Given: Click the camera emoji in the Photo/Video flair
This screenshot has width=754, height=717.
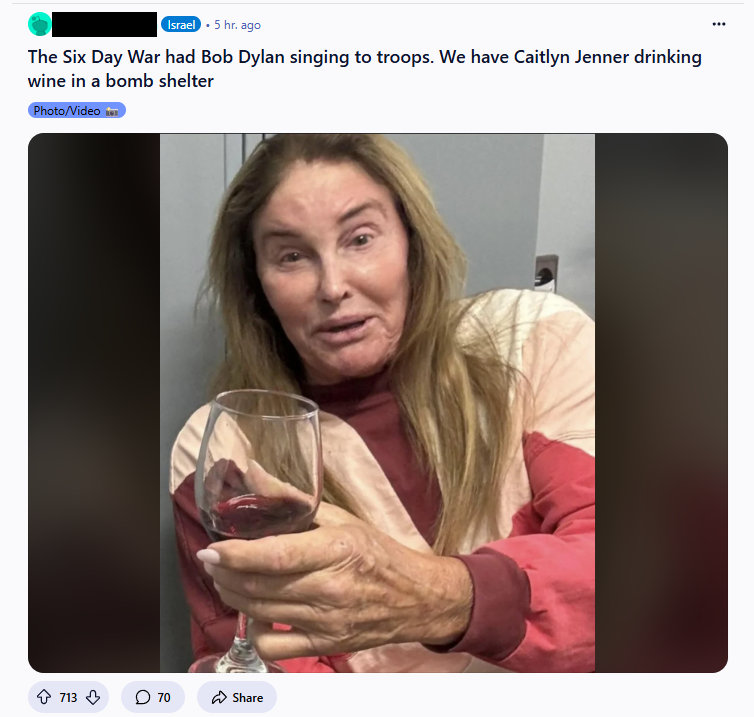Looking at the screenshot, I should (112, 111).
